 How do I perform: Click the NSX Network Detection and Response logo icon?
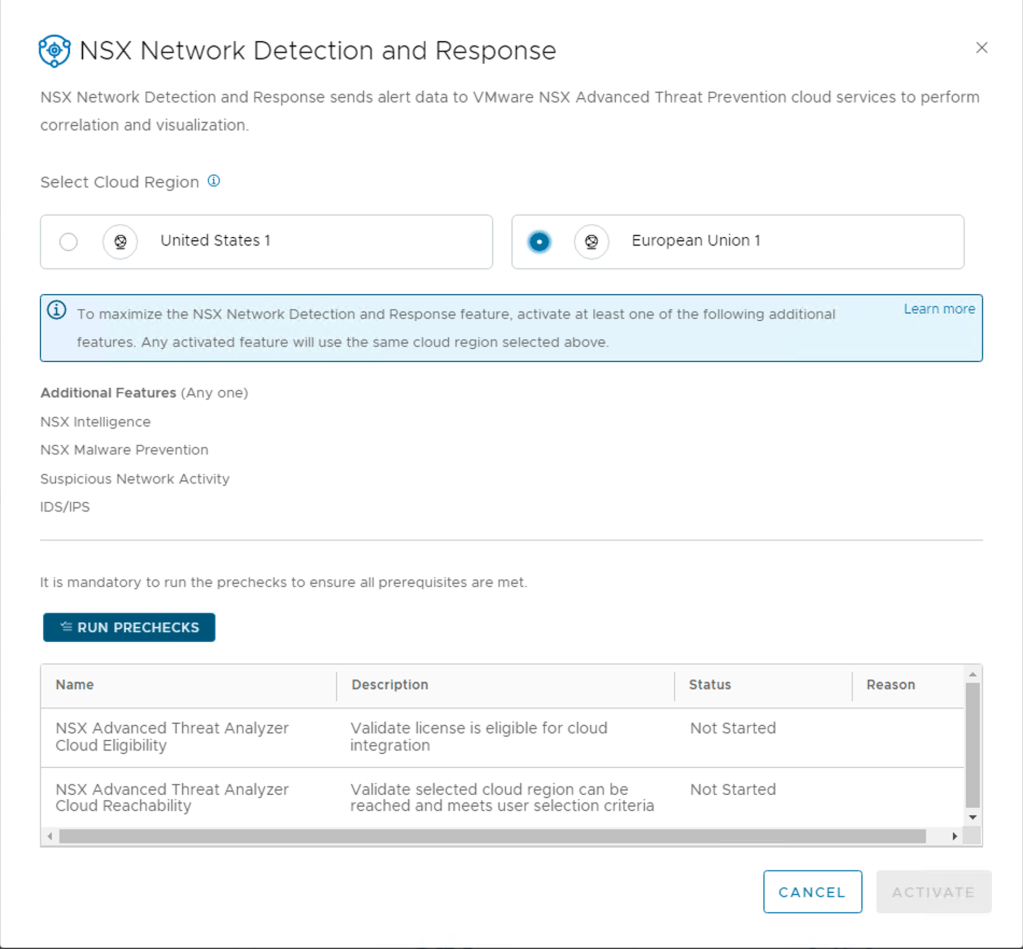click(54, 51)
